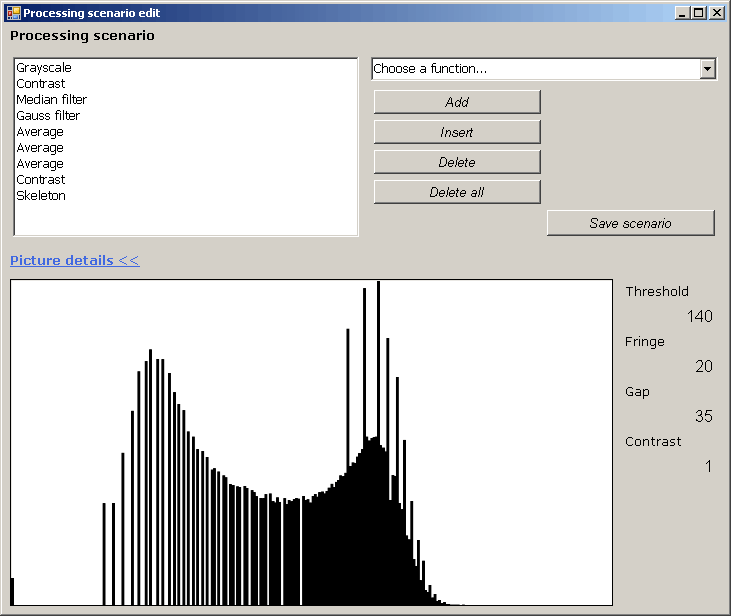Click the Contrast value 1
The image size is (731, 616).
[x=708, y=466]
